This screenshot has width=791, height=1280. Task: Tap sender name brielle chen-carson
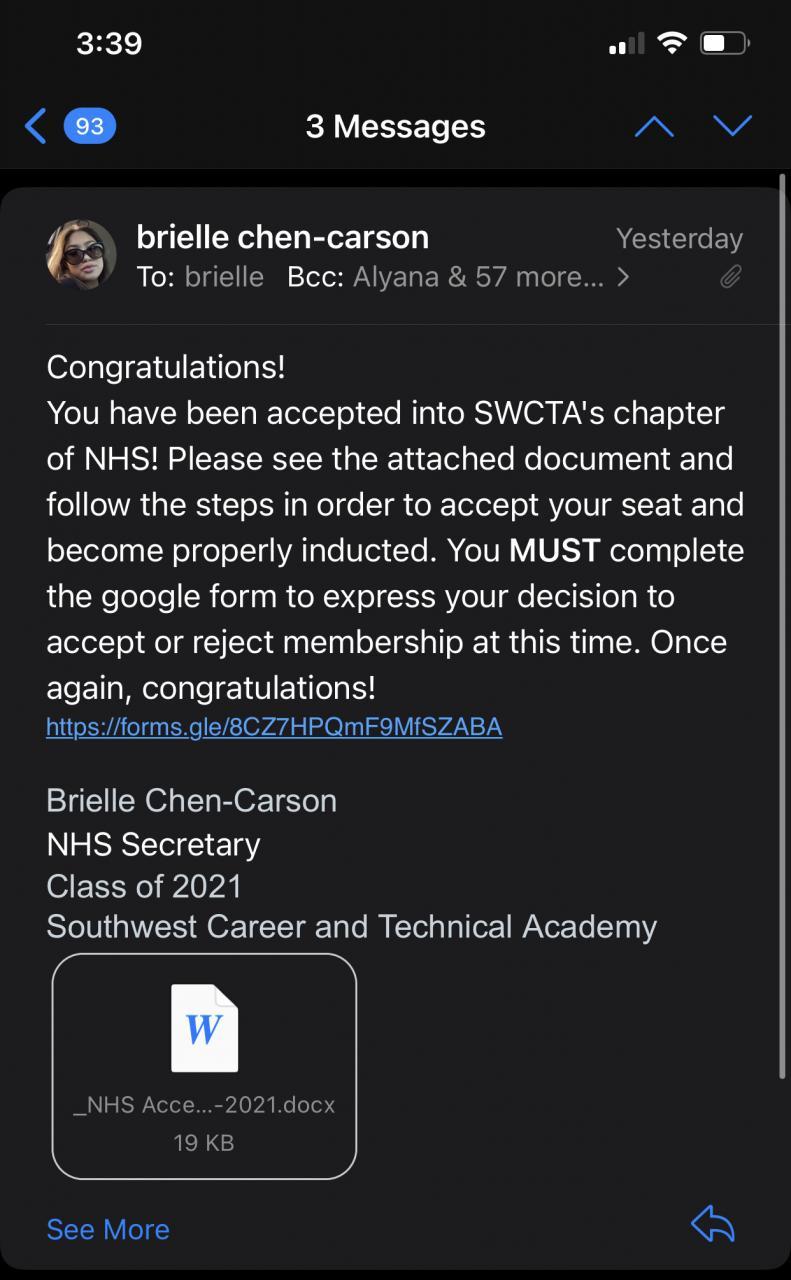(282, 237)
